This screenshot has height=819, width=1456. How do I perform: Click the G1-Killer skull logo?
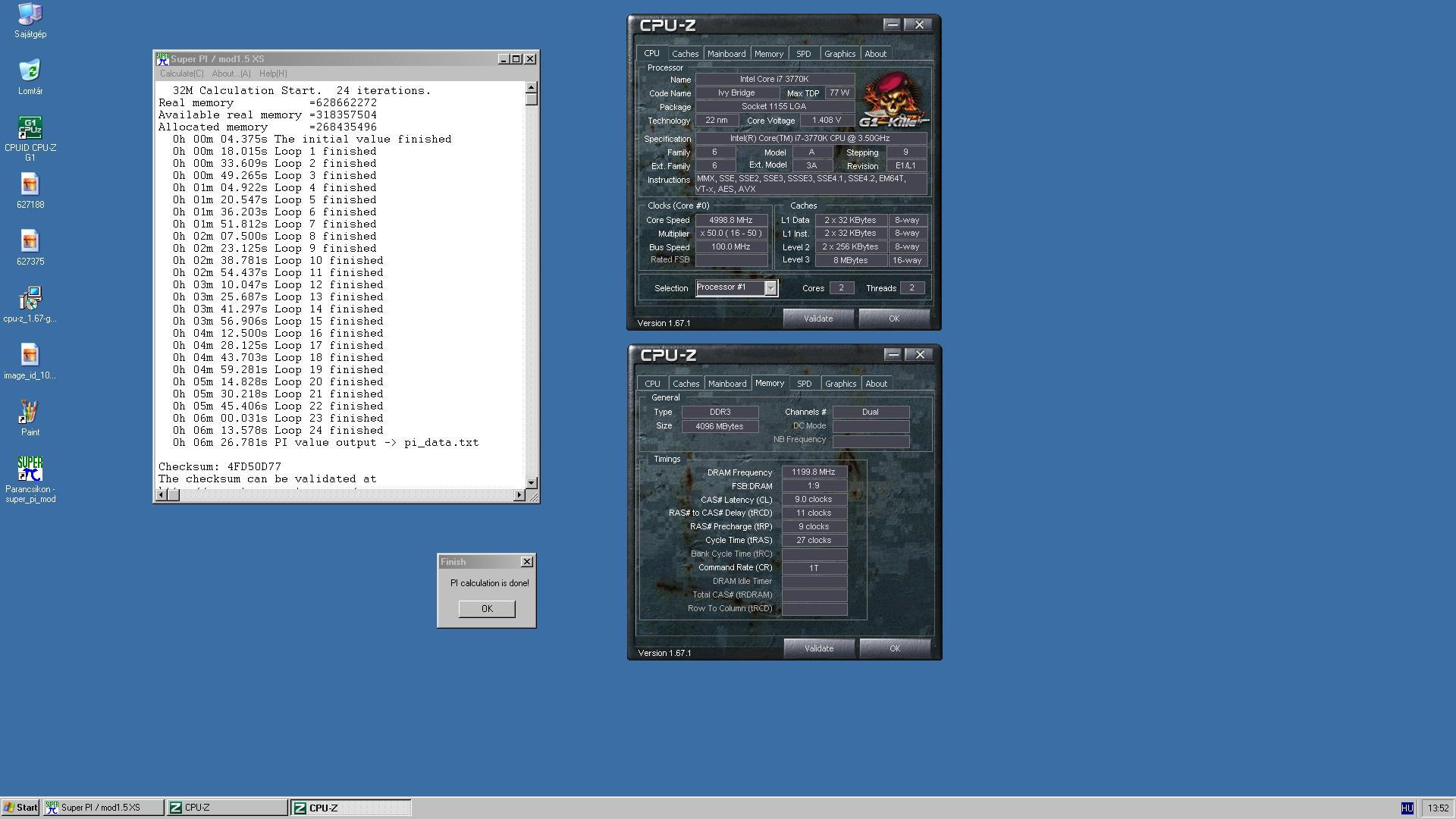pyautogui.click(x=893, y=100)
